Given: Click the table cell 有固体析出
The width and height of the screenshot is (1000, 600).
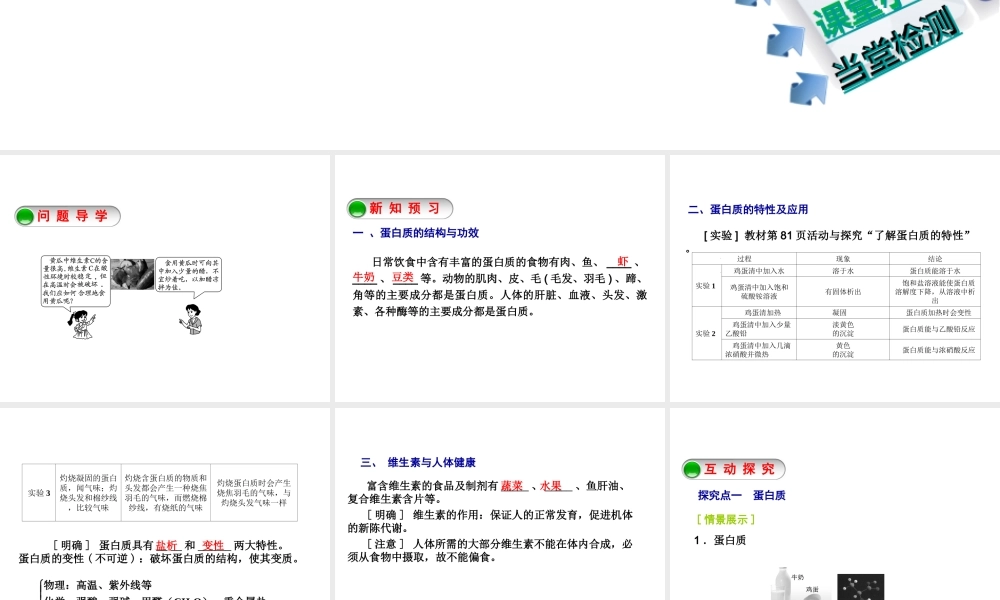Looking at the screenshot, I should 843,291.
